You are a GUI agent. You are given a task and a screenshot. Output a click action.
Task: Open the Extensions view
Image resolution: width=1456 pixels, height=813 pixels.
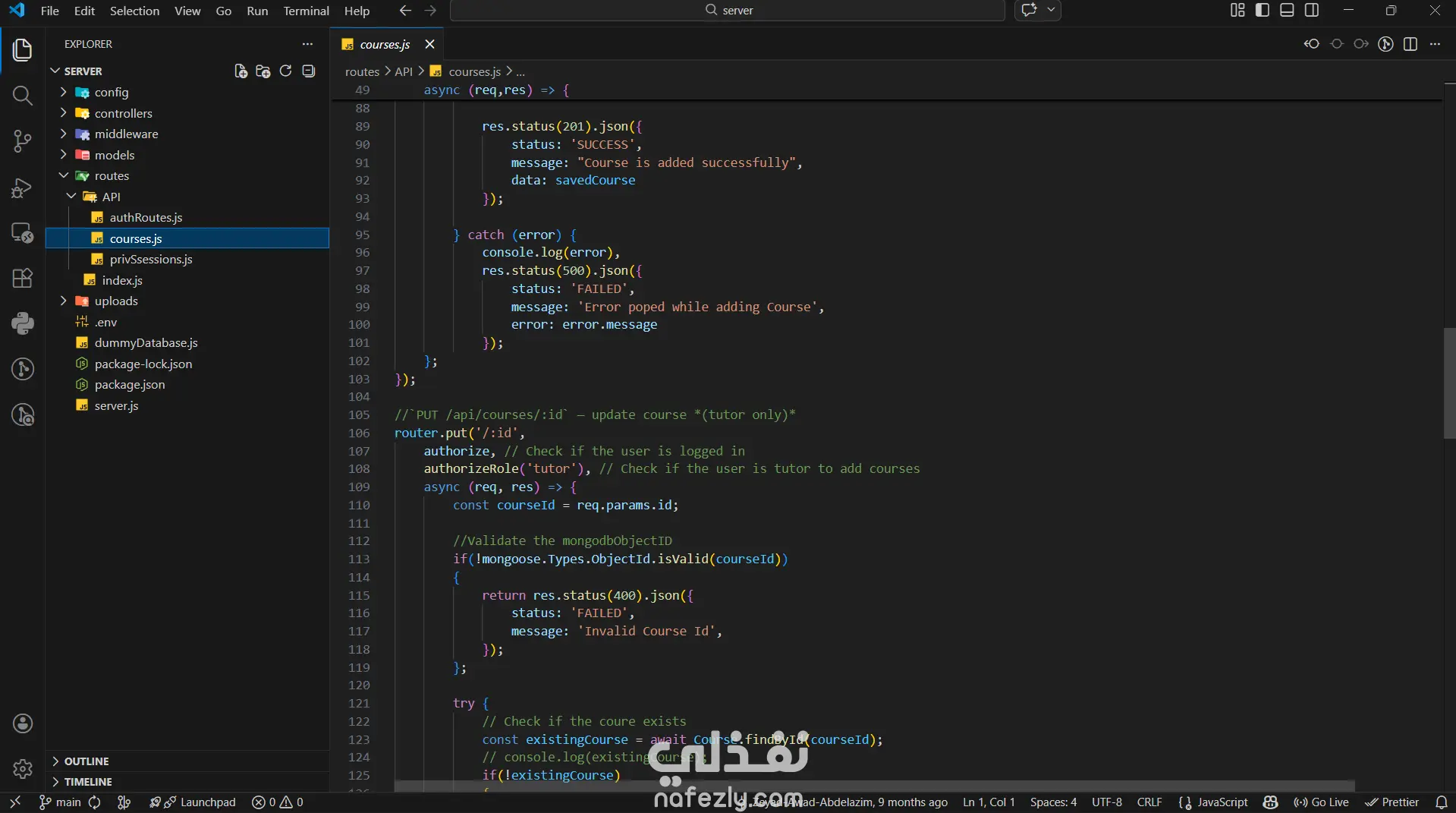[x=23, y=278]
